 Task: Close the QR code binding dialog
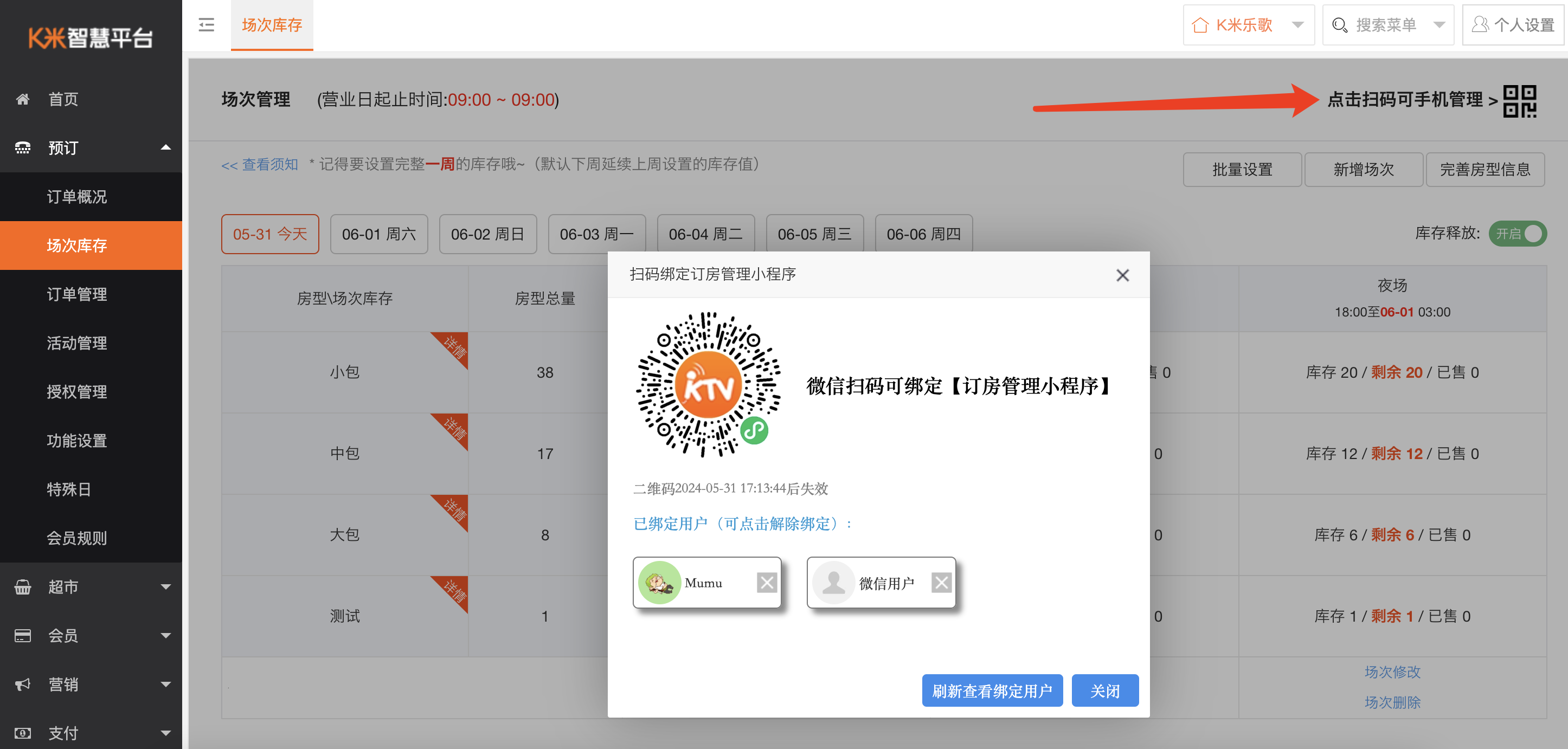pyautogui.click(x=1122, y=275)
